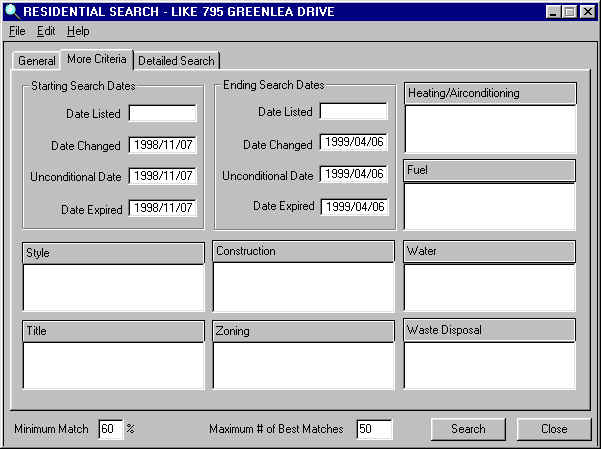Click the Close button

(x=554, y=429)
